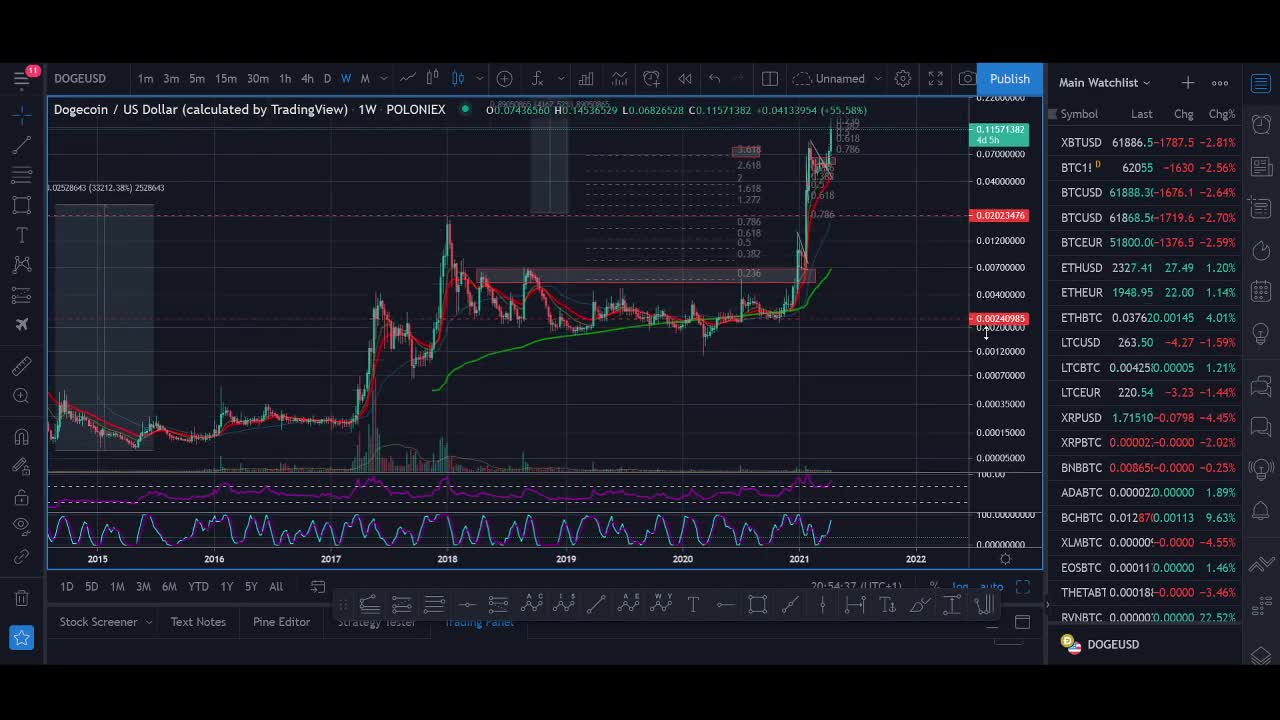Open the select layout icon

[x=770, y=79]
